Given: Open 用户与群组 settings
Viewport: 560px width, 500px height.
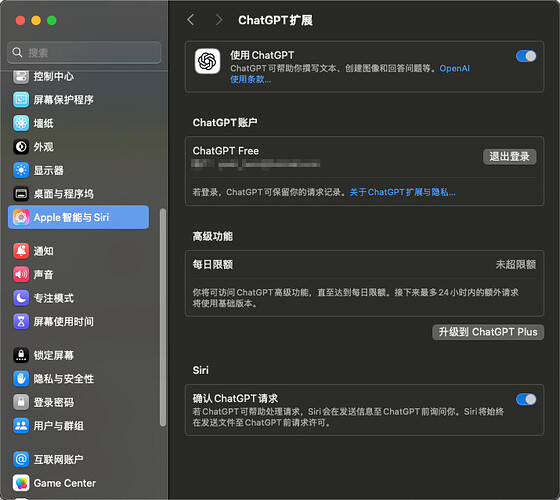Looking at the screenshot, I should pyautogui.click(x=79, y=426).
